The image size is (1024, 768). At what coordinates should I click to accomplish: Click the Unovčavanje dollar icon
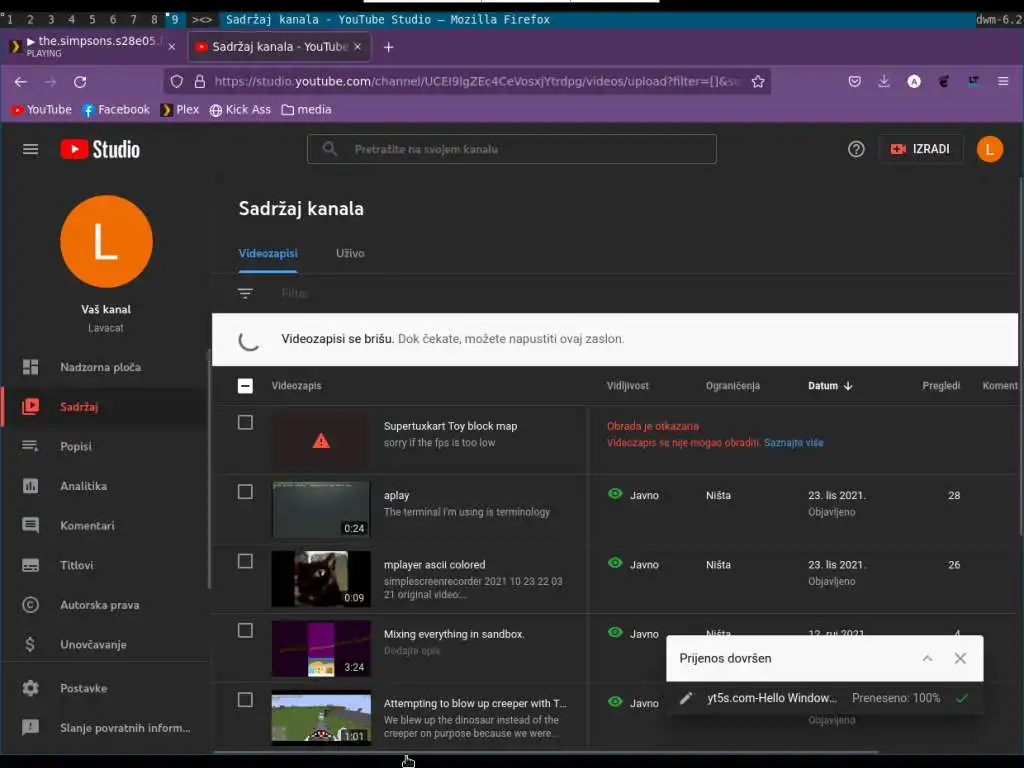pyautogui.click(x=30, y=645)
